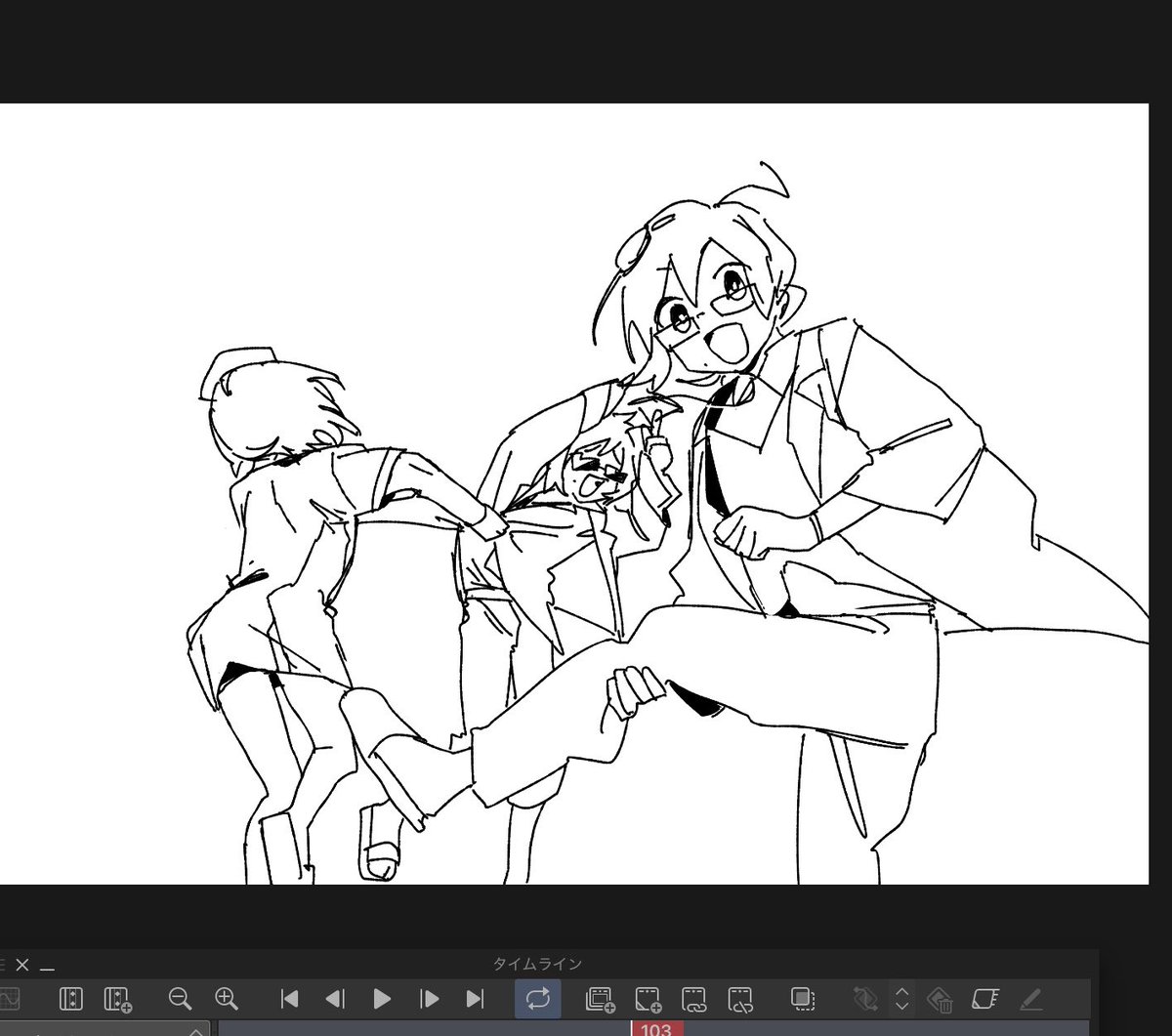This screenshot has height=1036, width=1172.
Task: Click the dimmed keyframe interpolation icon
Action: (865, 998)
